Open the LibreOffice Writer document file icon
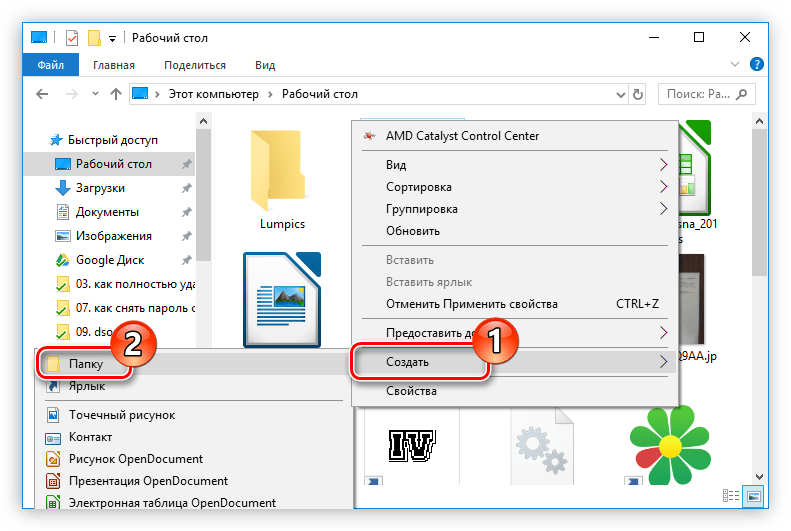The width and height of the screenshot is (791, 531). click(x=282, y=300)
